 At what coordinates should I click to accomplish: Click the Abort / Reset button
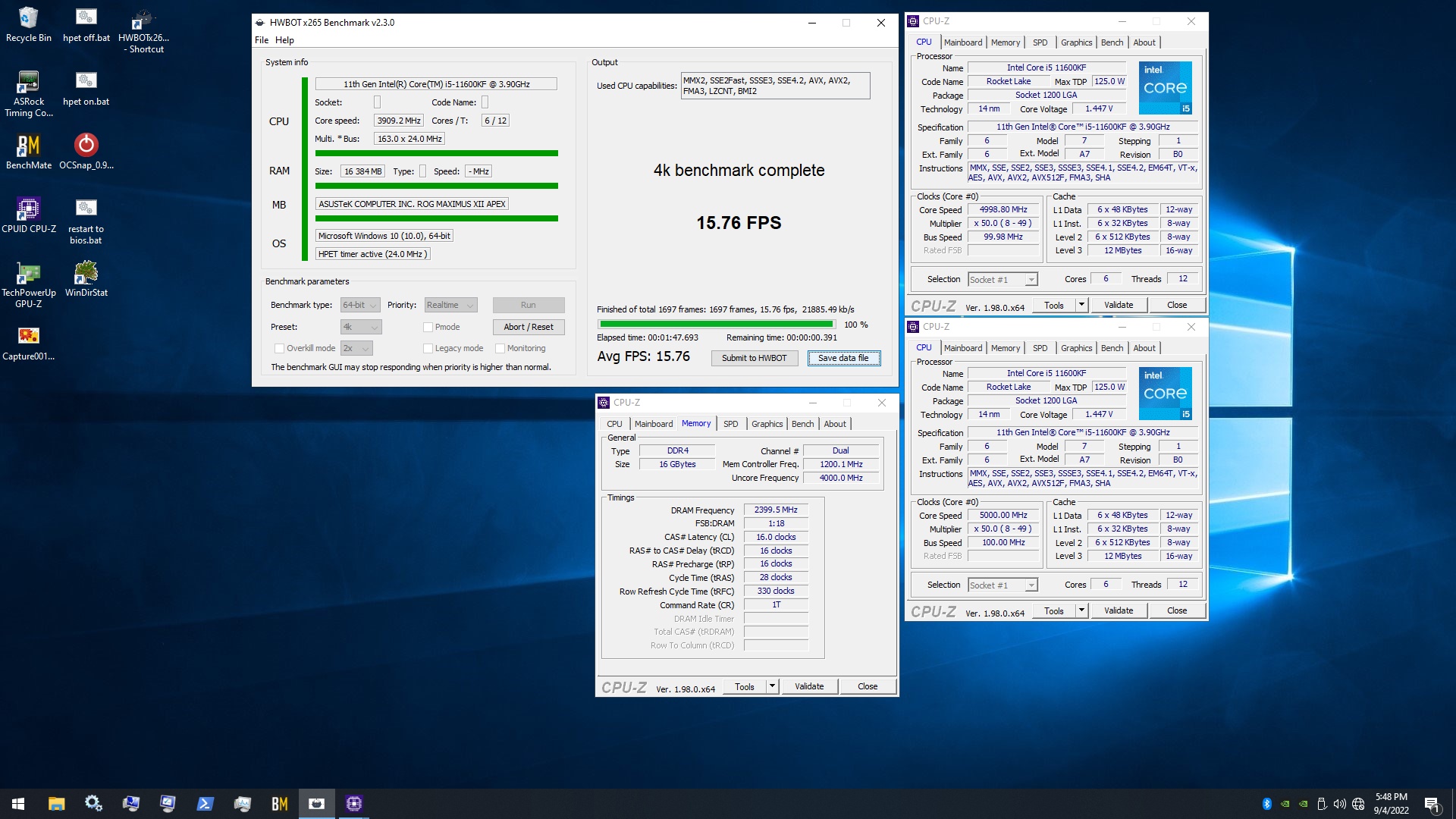click(x=529, y=327)
